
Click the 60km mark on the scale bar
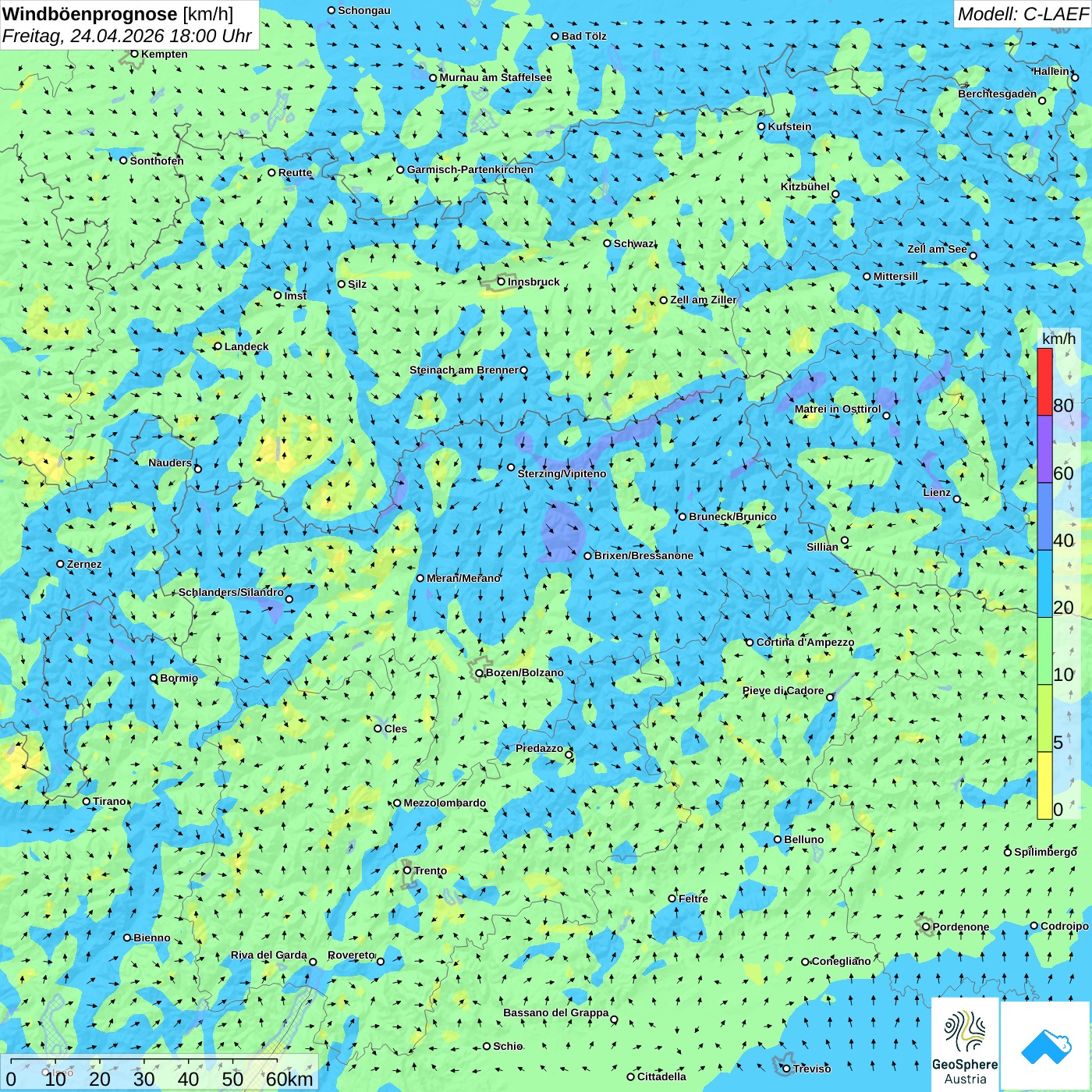coord(289,1079)
